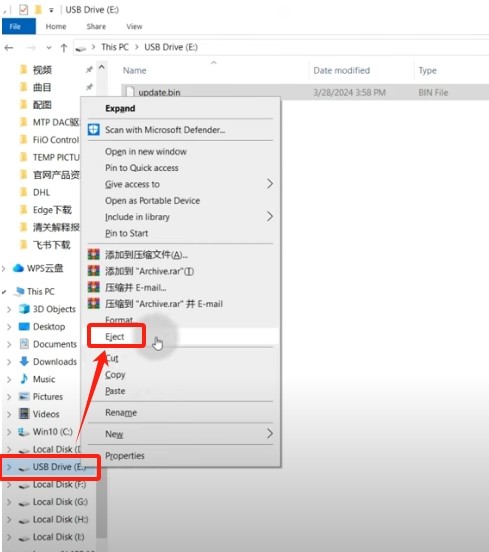Click This PC in the address breadcrumb
The height and width of the screenshot is (552, 489).
click(x=115, y=47)
